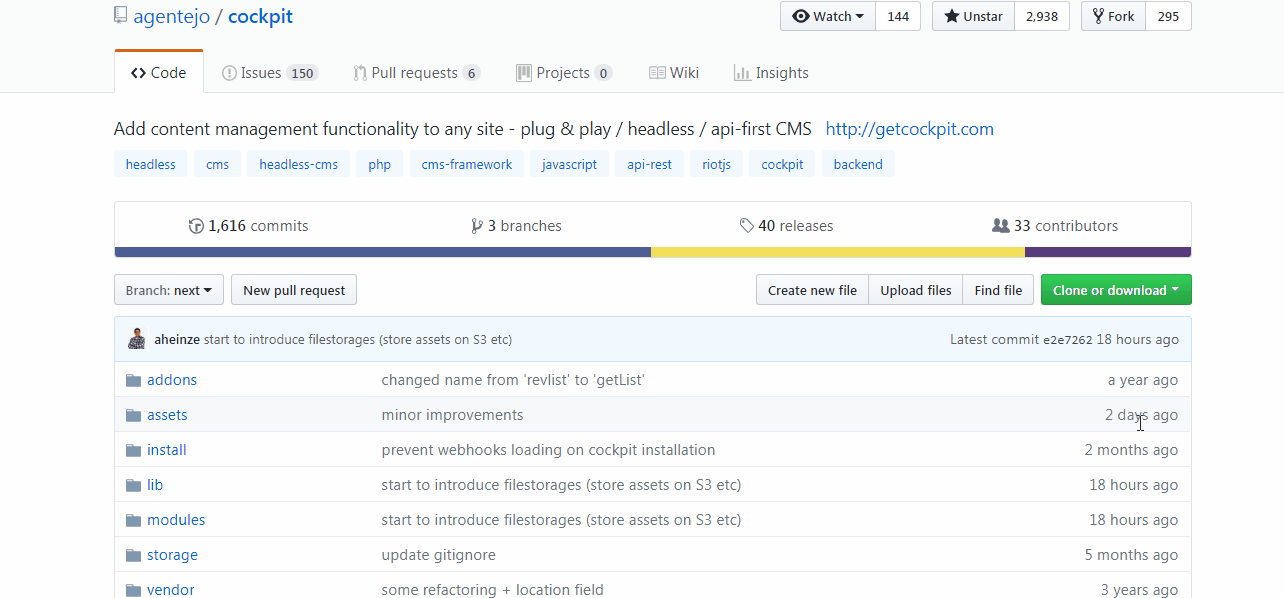The width and height of the screenshot is (1284, 598).
Task: Click the New pull request button
Action: 294,290
